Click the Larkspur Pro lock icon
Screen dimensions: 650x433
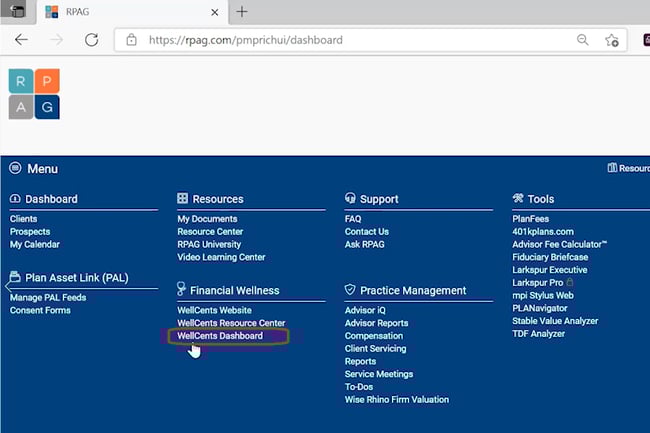click(x=570, y=282)
